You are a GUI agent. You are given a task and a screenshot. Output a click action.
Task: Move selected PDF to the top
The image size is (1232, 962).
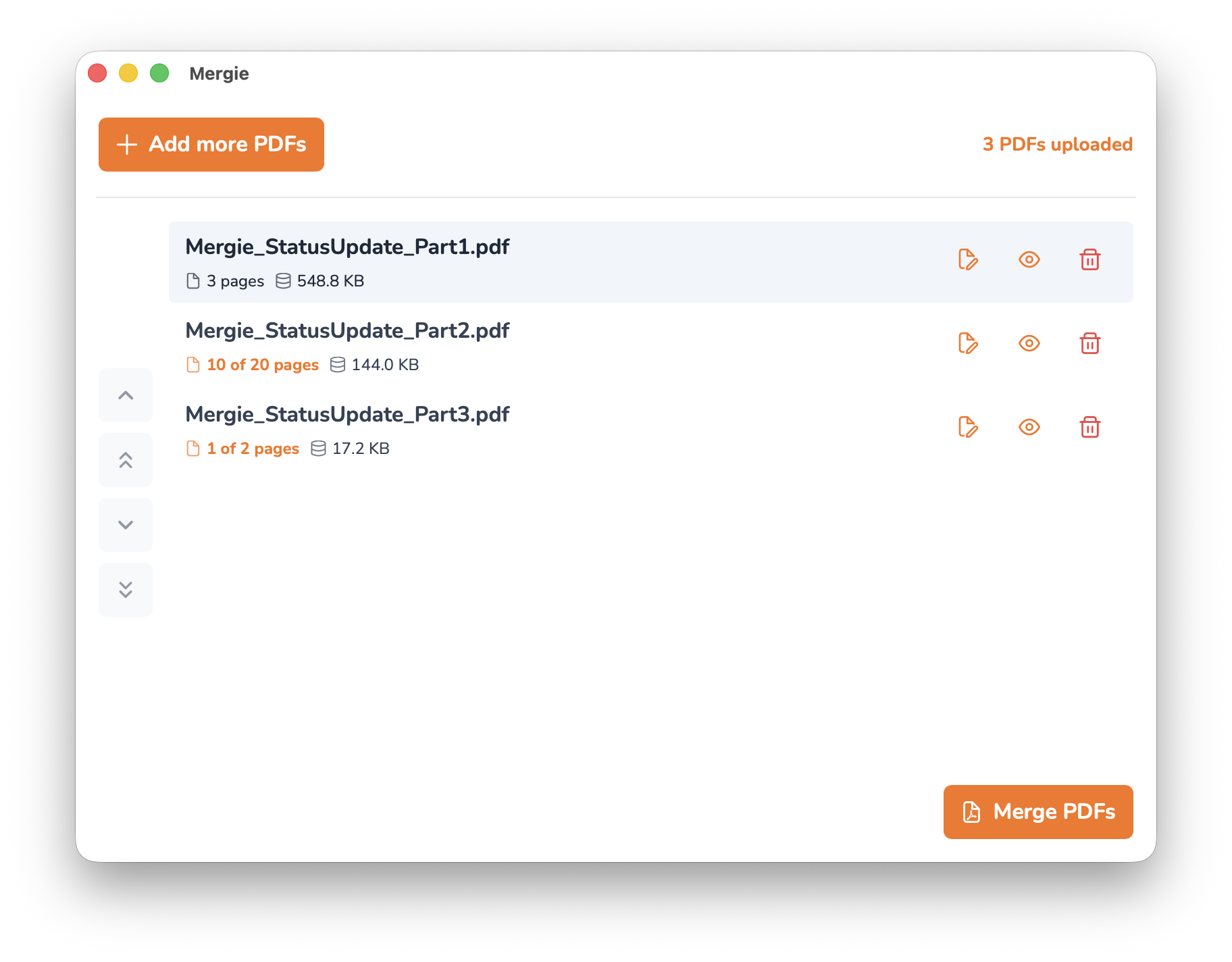pos(126,460)
